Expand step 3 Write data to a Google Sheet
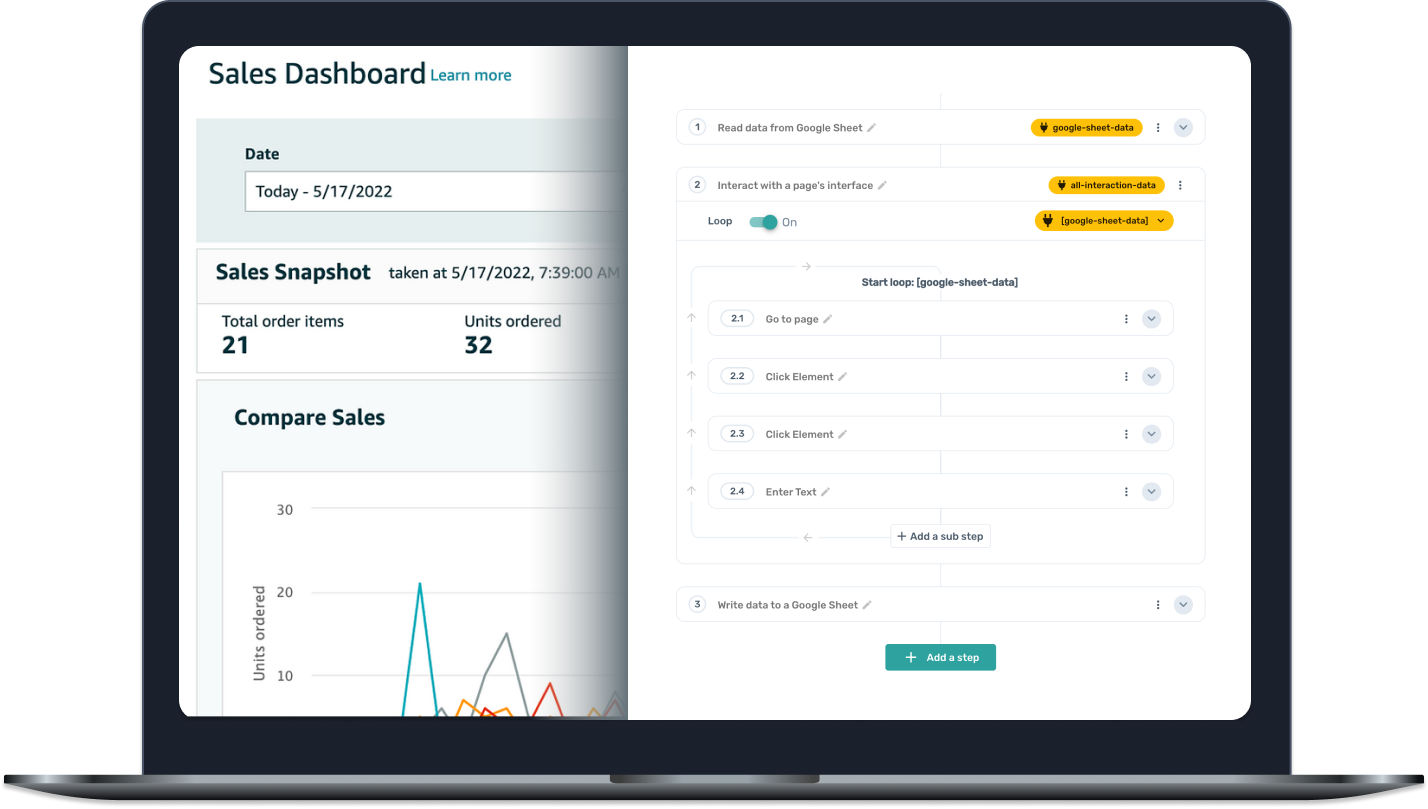The image size is (1428, 809). 1183,605
